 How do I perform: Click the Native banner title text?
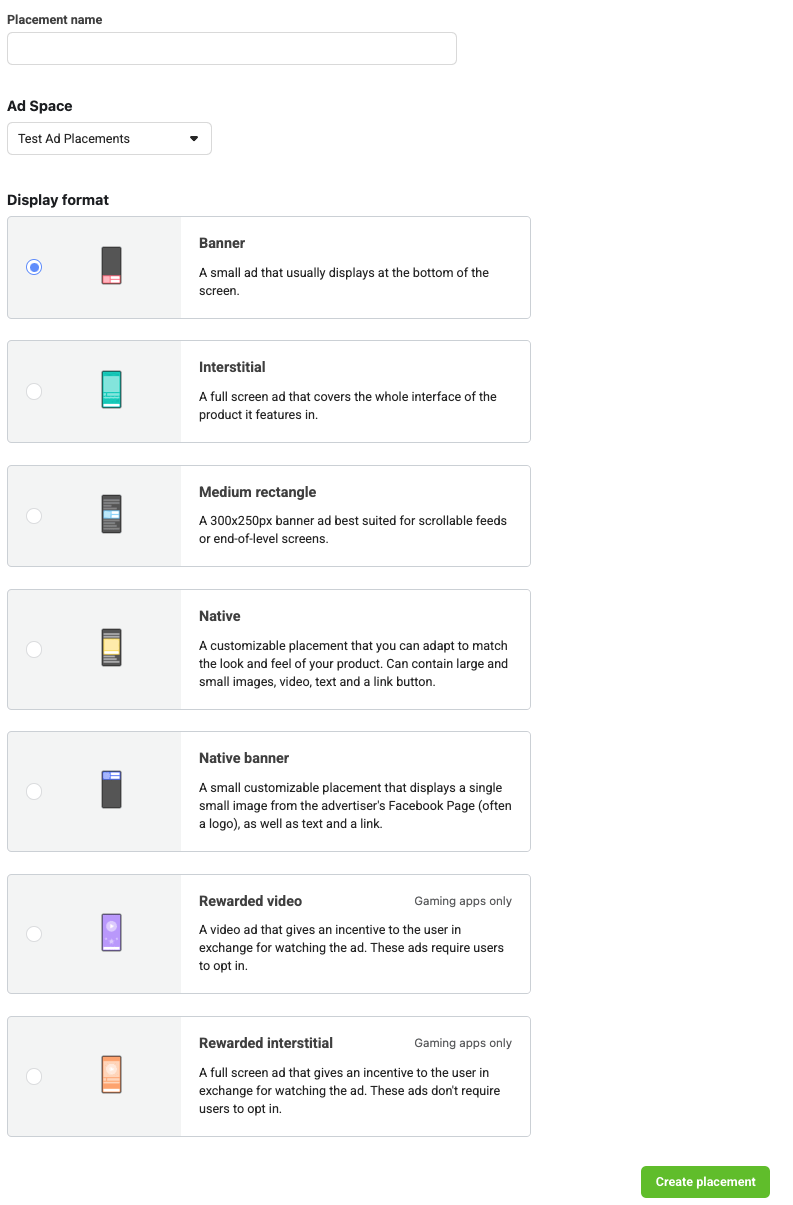coord(244,758)
